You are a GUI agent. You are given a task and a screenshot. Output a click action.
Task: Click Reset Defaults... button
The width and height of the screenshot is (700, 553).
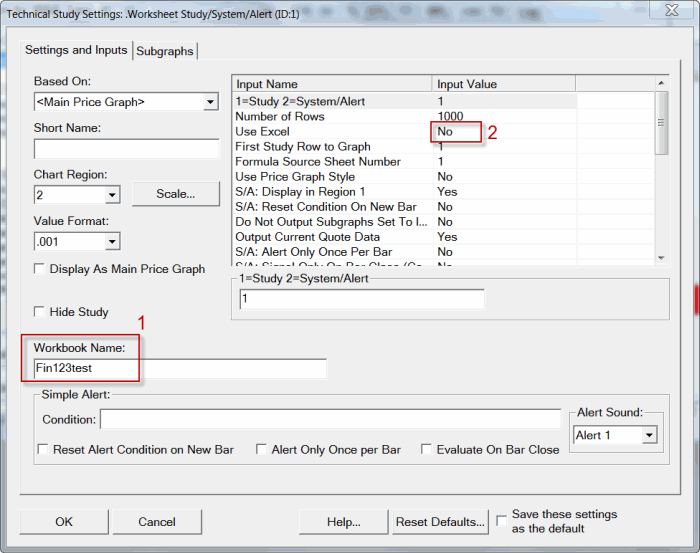pyautogui.click(x=440, y=522)
